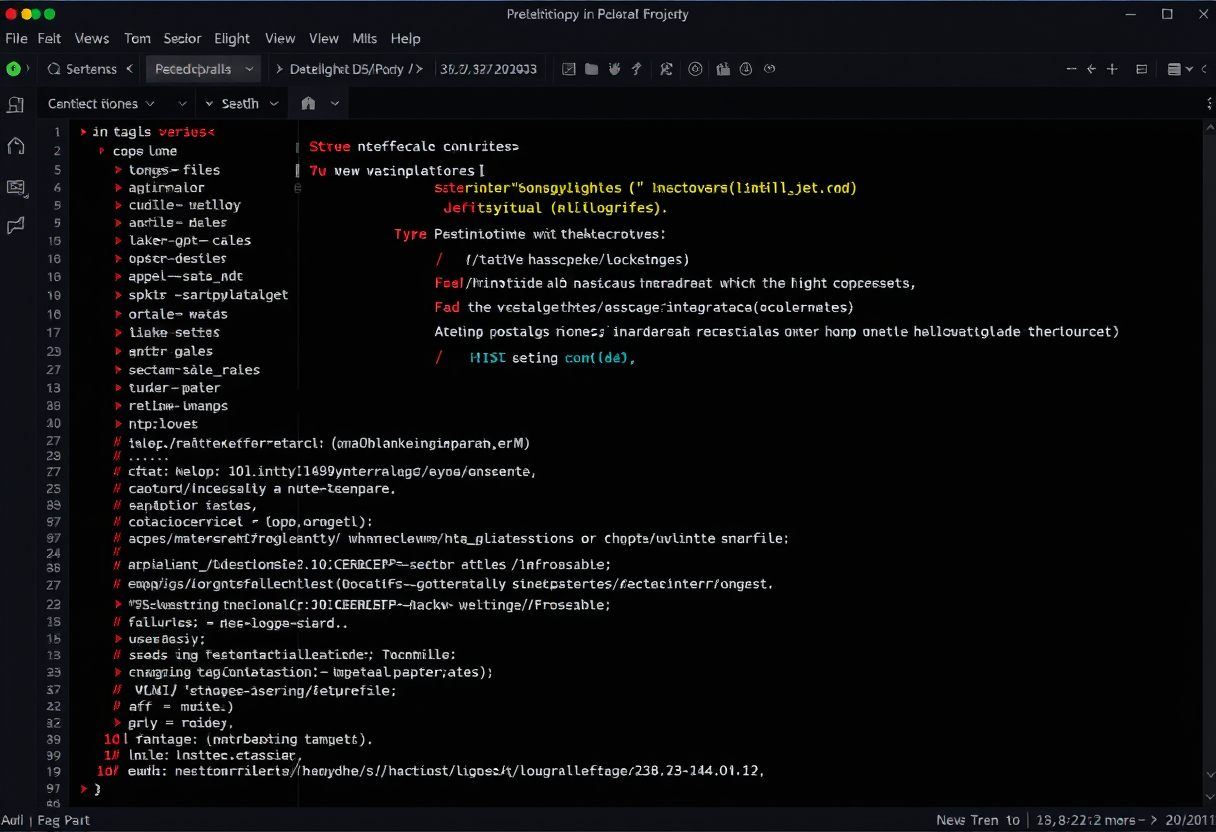Click the home icon in the sidebar
The width and height of the screenshot is (1216, 832).
tap(15, 146)
